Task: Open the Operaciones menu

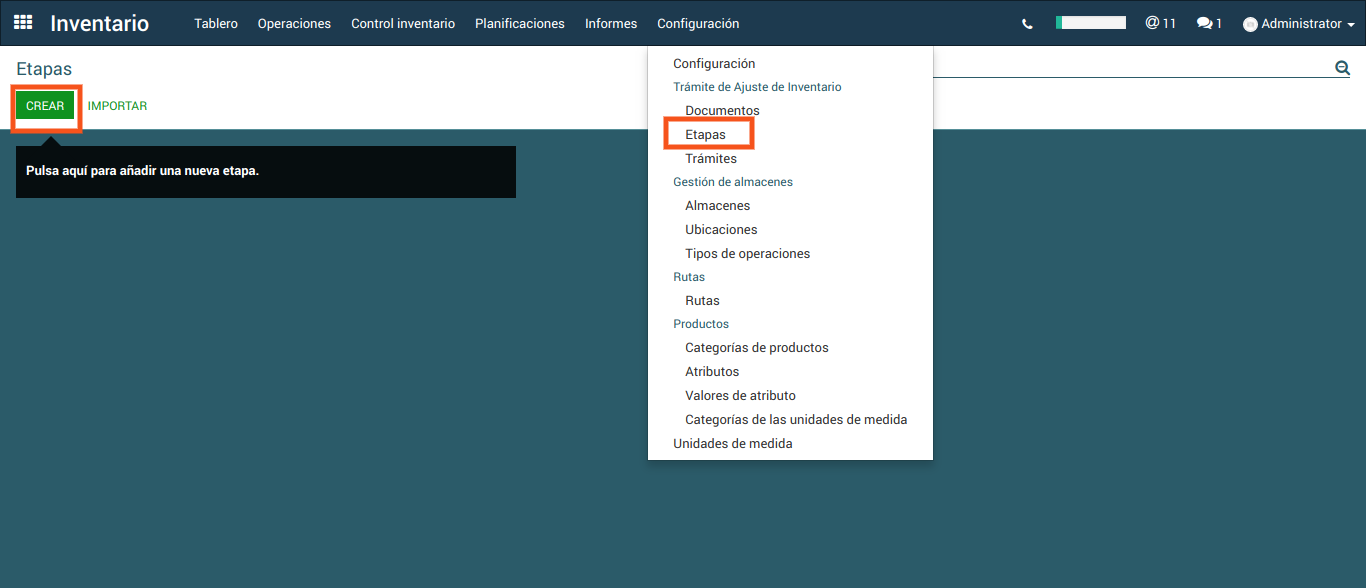Action: pyautogui.click(x=294, y=23)
